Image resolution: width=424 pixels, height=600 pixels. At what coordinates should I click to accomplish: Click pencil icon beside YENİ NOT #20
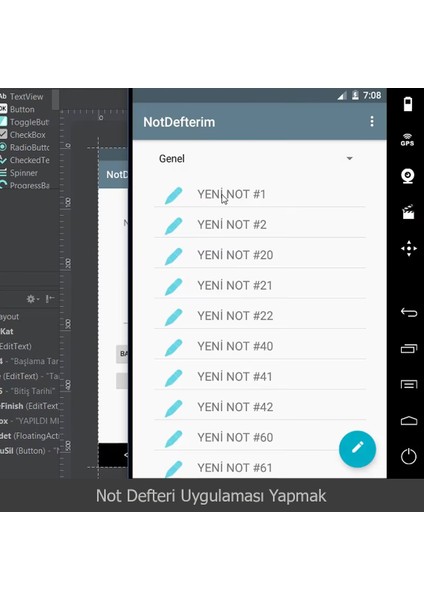point(173,256)
